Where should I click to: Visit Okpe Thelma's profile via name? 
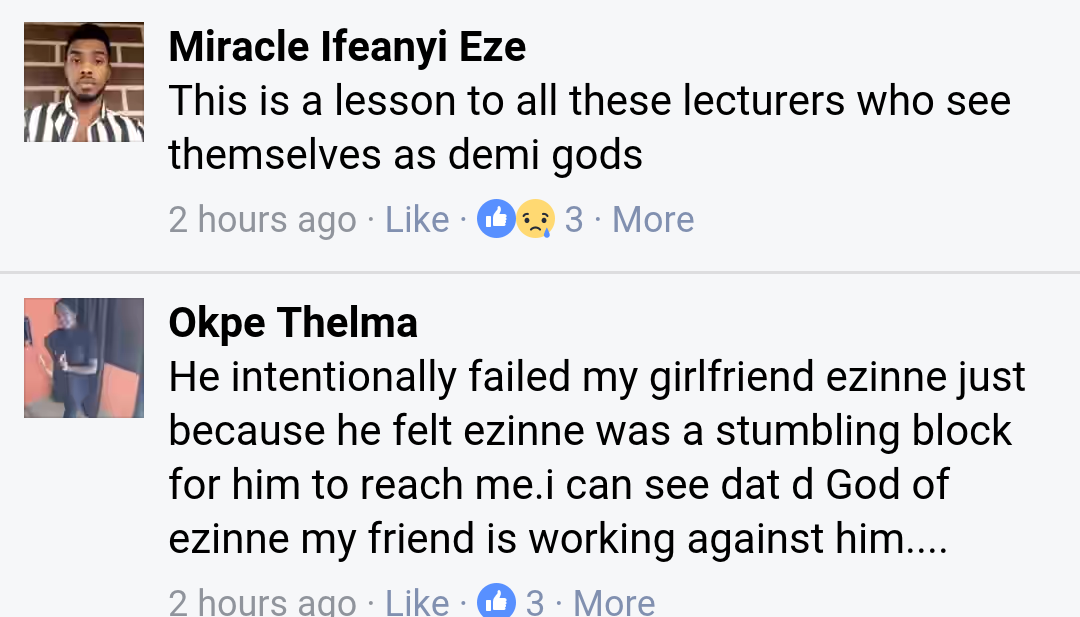pyautogui.click(x=293, y=323)
